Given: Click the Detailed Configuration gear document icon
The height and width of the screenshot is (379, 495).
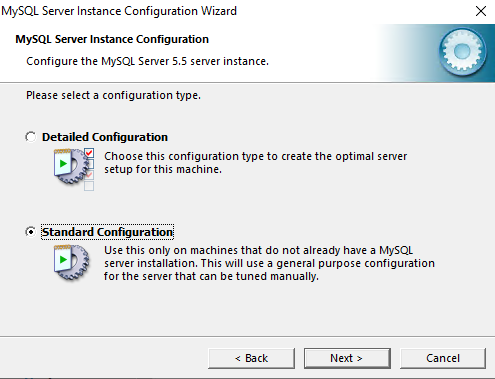Looking at the screenshot, I should 71,166.
